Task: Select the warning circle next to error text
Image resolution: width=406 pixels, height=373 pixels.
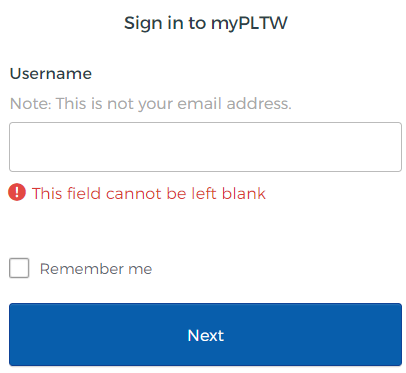Action: click(17, 192)
